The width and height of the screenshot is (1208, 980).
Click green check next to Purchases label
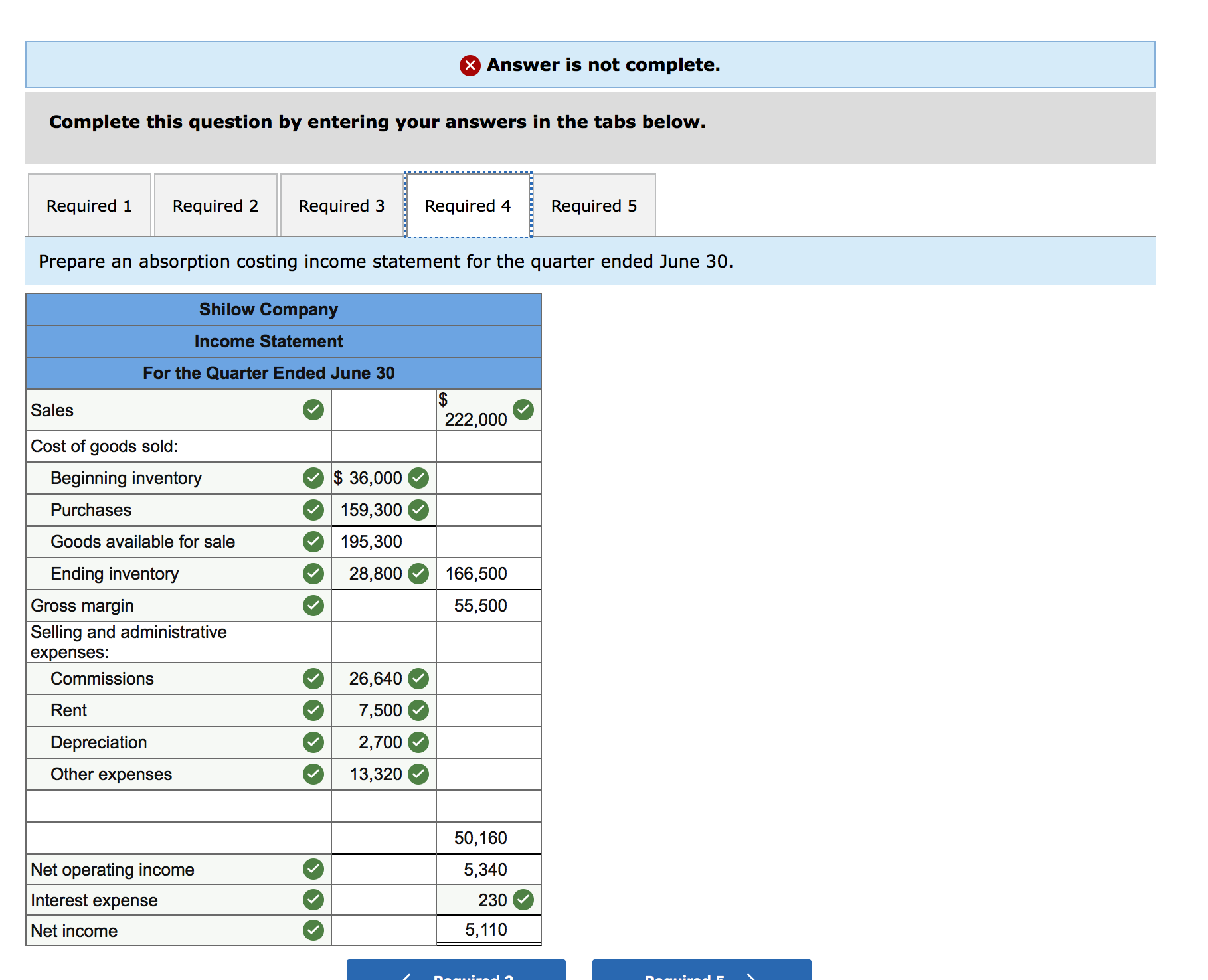point(313,510)
